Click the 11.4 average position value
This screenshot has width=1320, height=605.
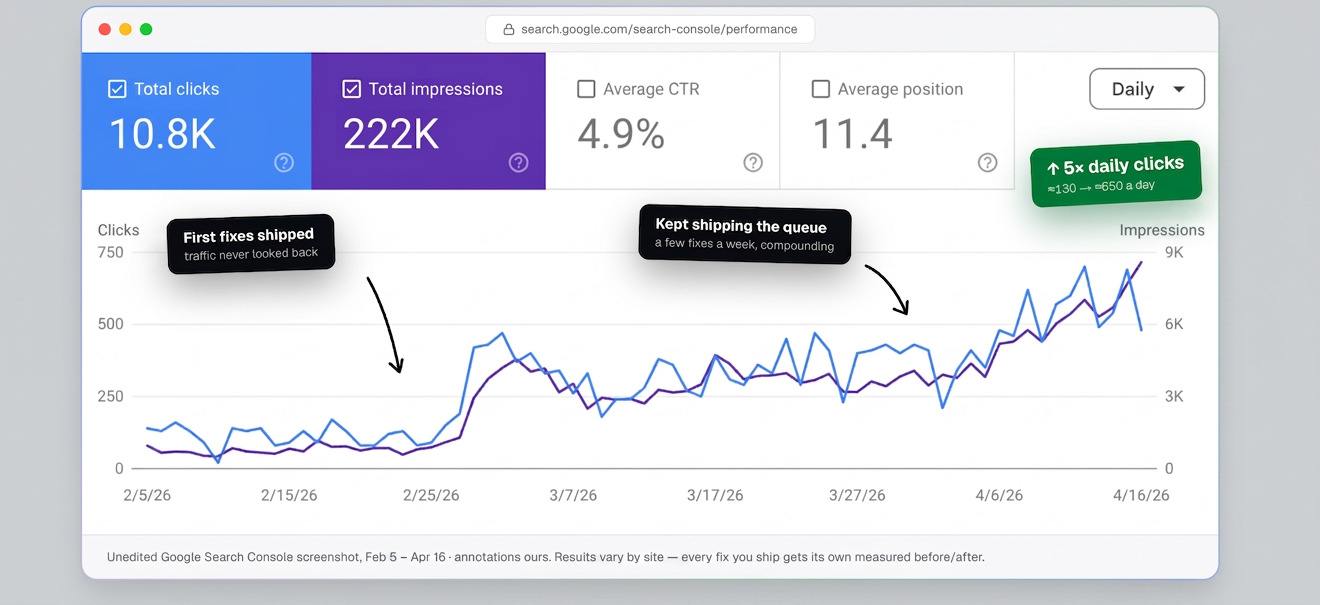[852, 134]
